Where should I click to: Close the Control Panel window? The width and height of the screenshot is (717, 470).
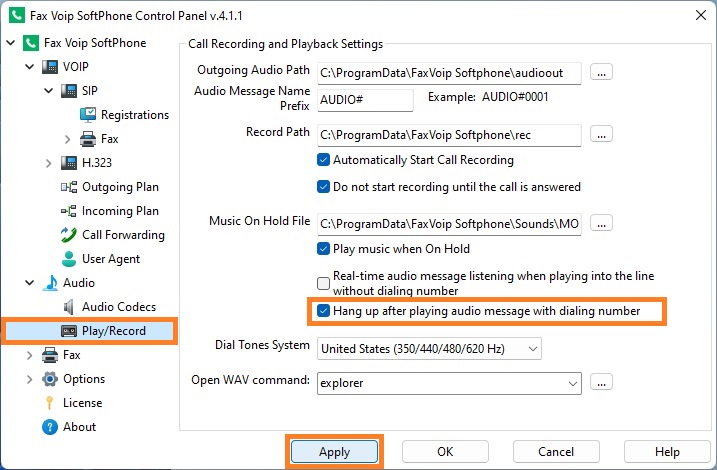click(x=701, y=16)
